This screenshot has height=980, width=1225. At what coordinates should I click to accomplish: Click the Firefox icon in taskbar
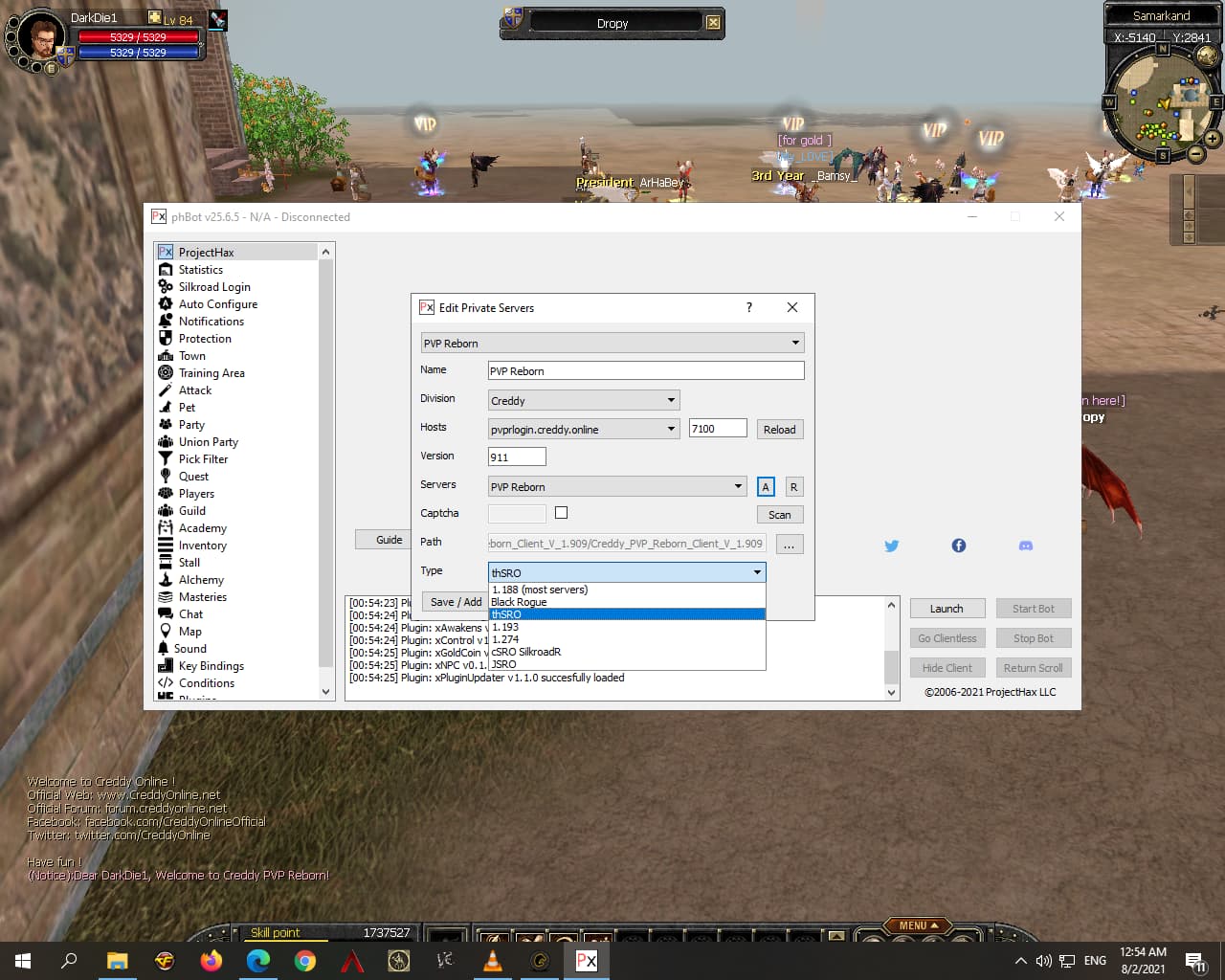click(211, 961)
